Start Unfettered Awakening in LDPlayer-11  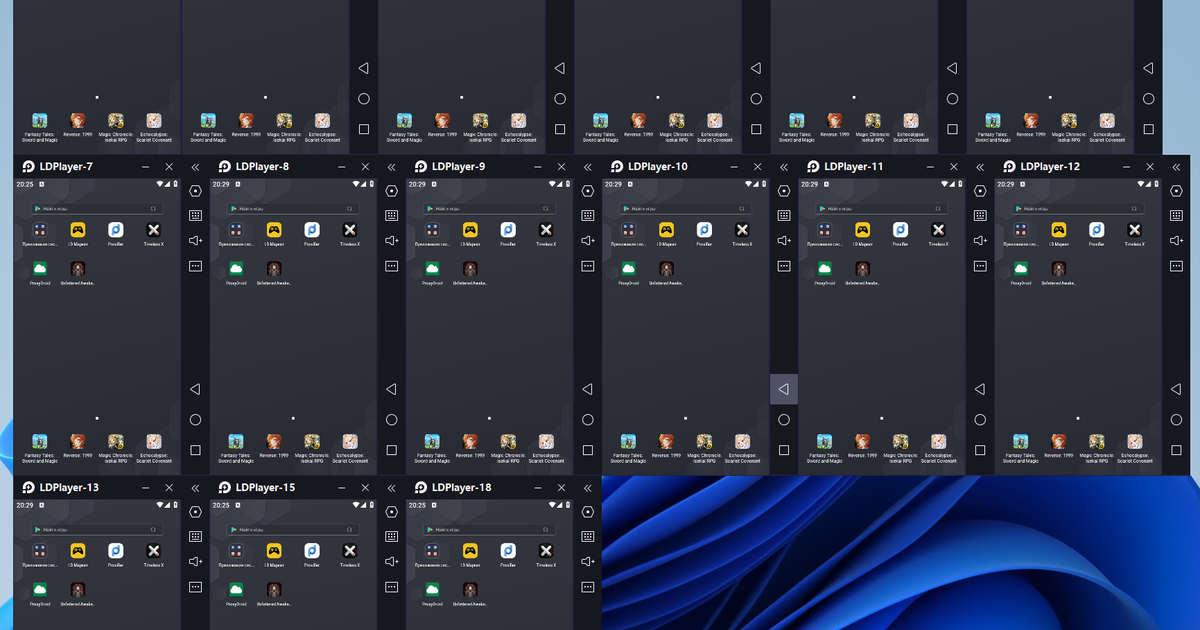point(862,269)
